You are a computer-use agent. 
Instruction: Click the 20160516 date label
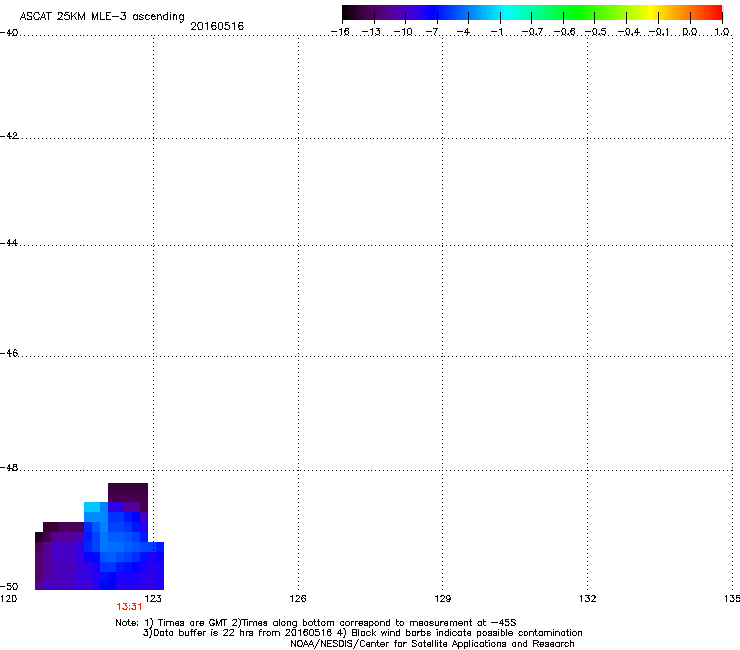coord(217,26)
